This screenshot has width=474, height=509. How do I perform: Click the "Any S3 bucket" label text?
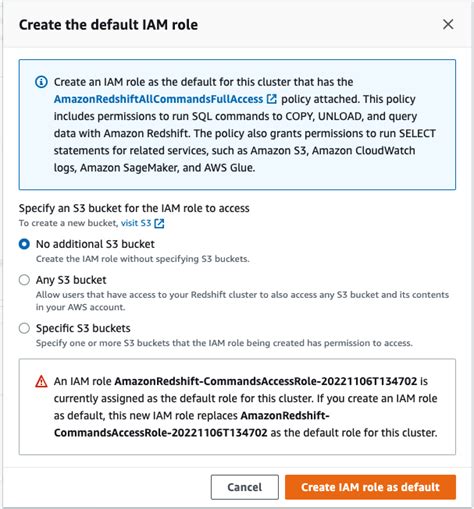(71, 280)
